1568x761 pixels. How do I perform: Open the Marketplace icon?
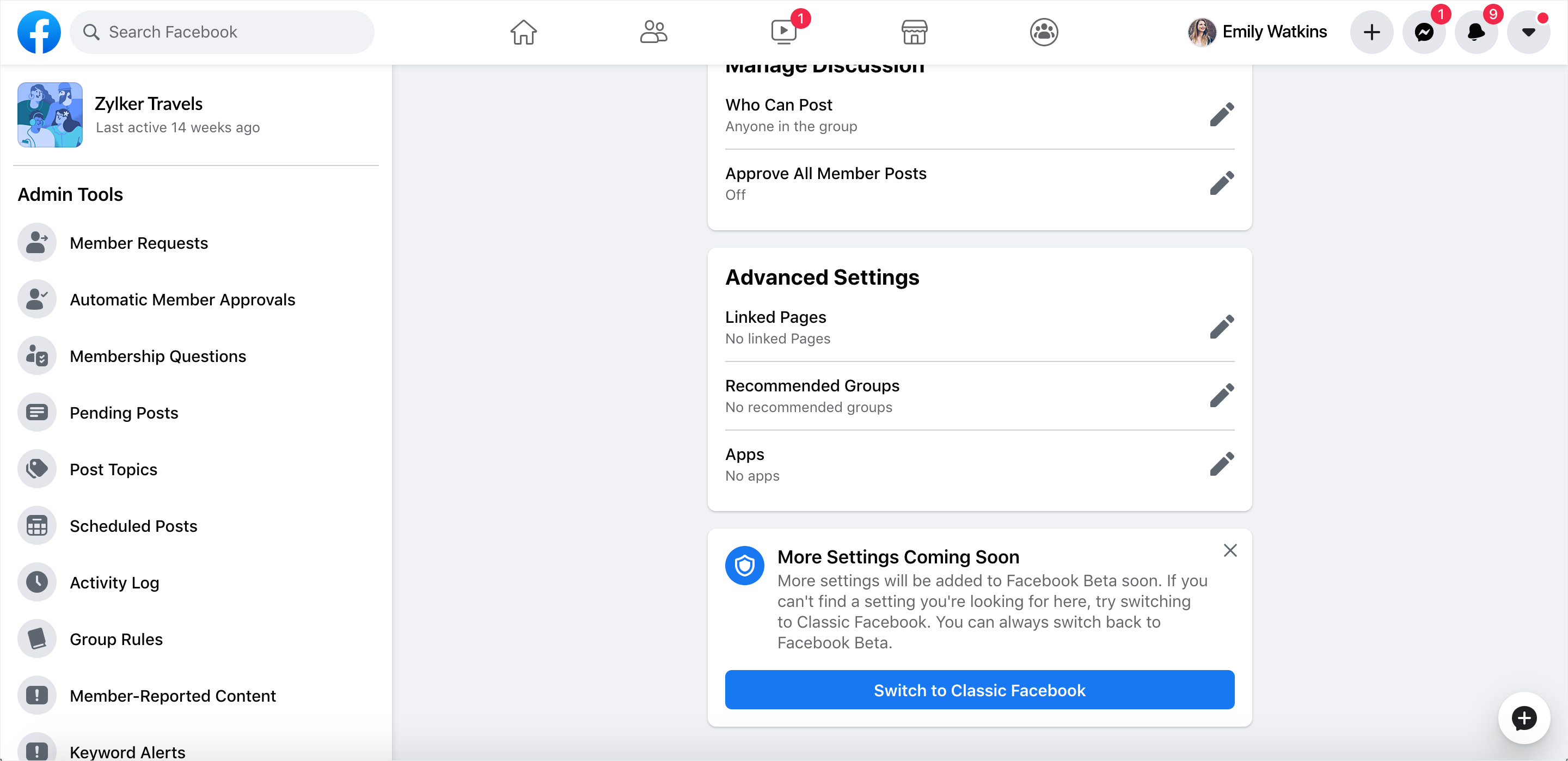click(914, 32)
